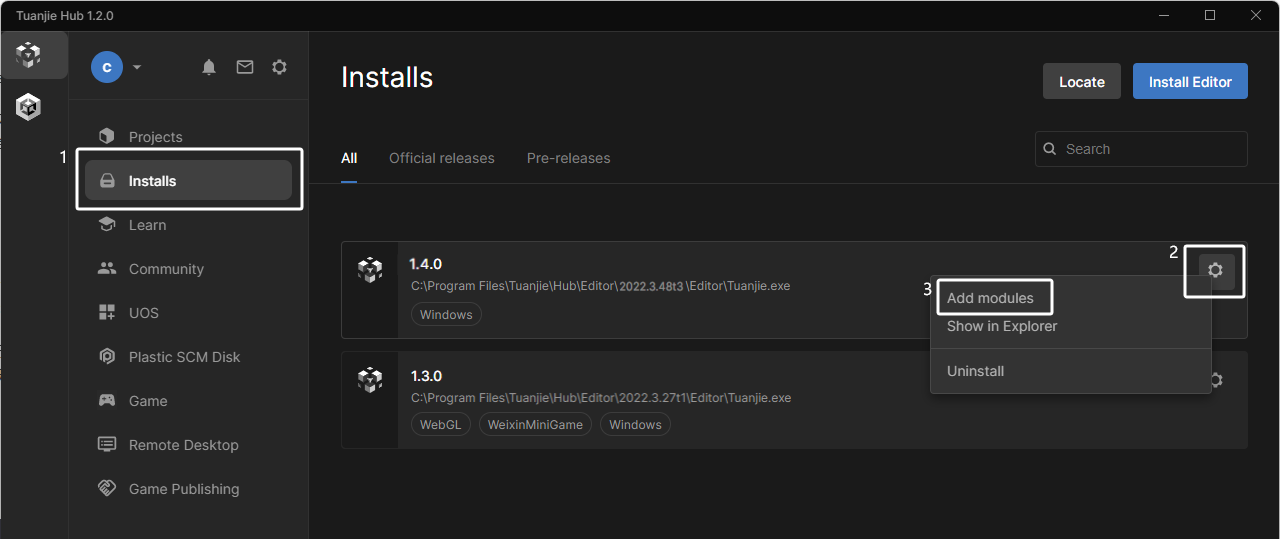Viewport: 1280px width, 539px height.
Task: Switch to Official releases tab
Action: [441, 158]
